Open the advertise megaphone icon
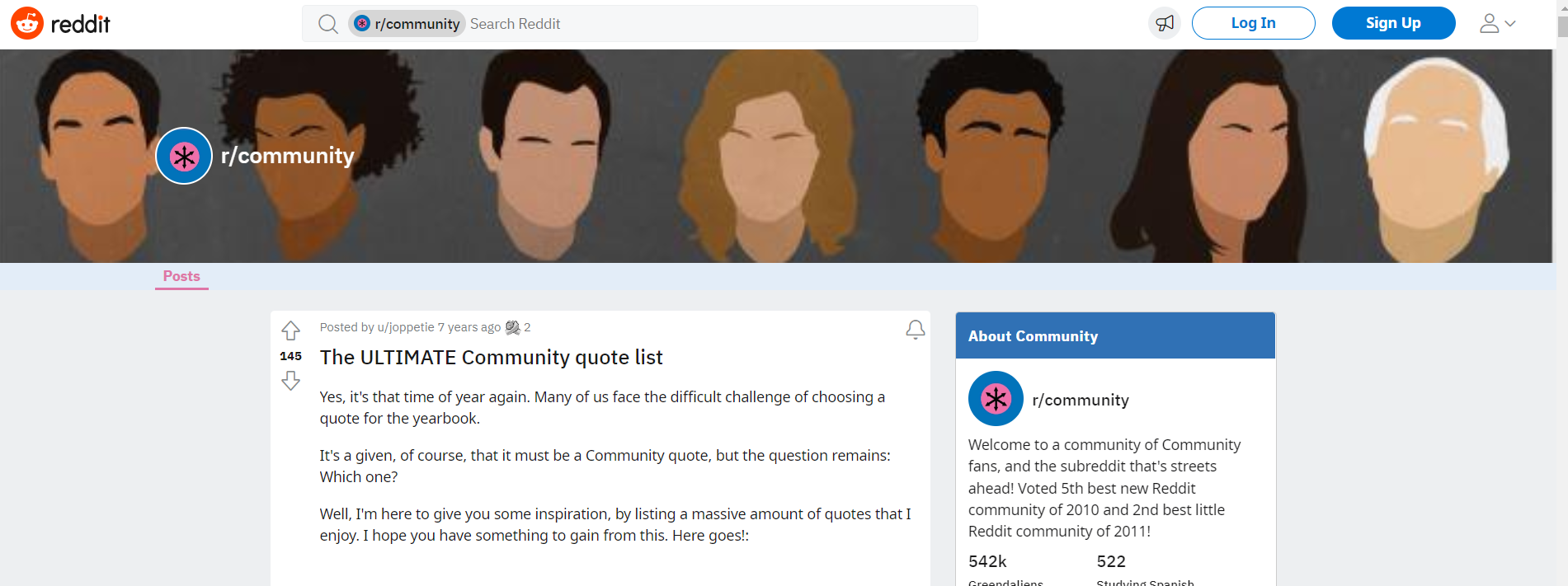The height and width of the screenshot is (586, 1568). (1164, 23)
